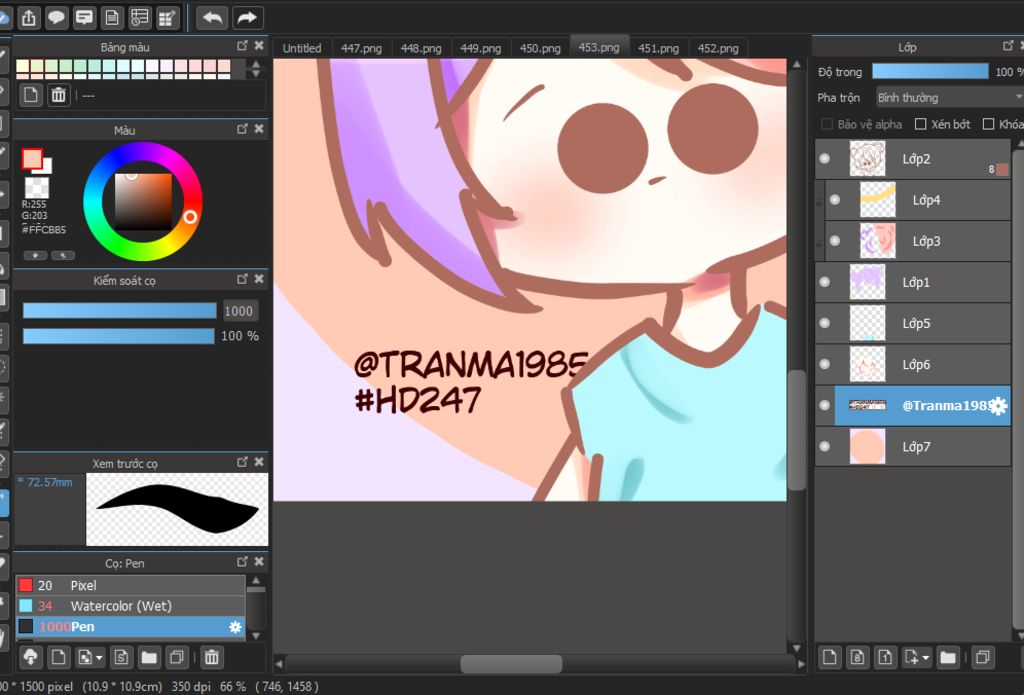
Task: Click the panel list with clock icon
Action: (x=139, y=18)
